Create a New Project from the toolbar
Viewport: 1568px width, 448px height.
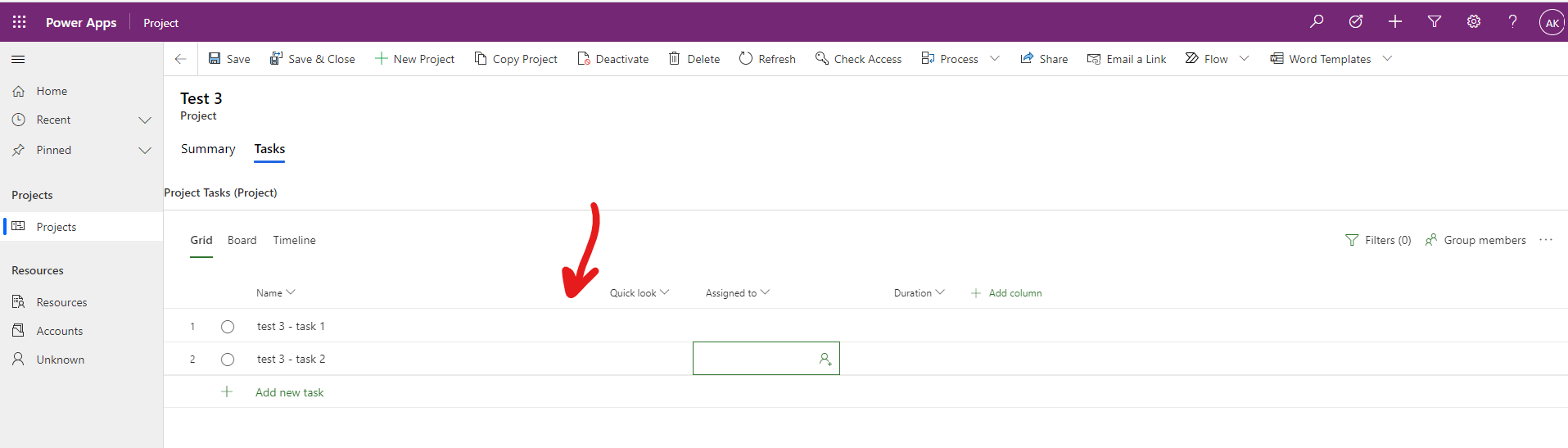pos(415,59)
